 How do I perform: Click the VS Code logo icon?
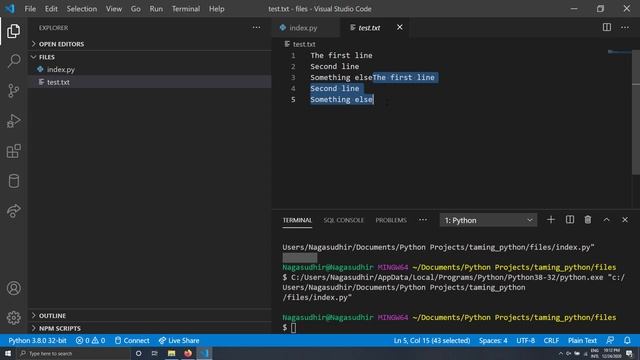point(10,9)
